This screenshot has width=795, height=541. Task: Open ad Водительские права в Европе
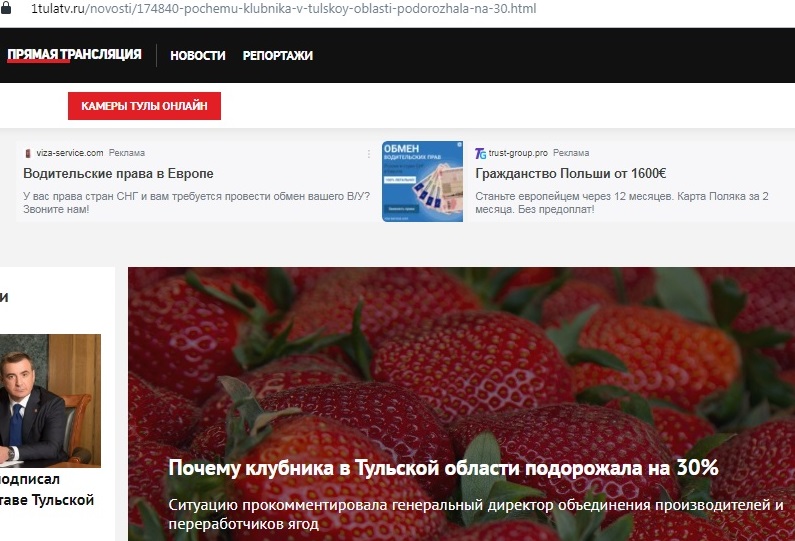[118, 173]
